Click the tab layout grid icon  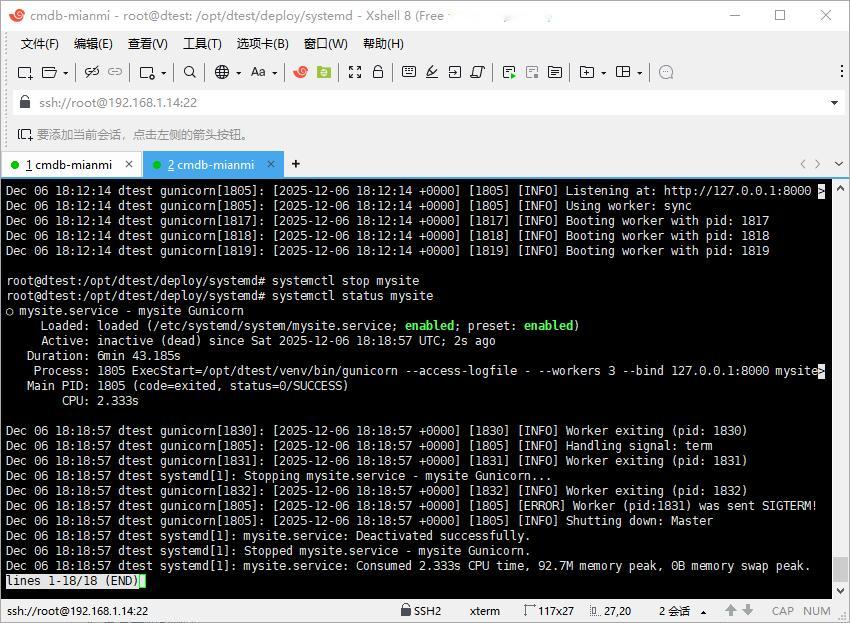(623, 72)
